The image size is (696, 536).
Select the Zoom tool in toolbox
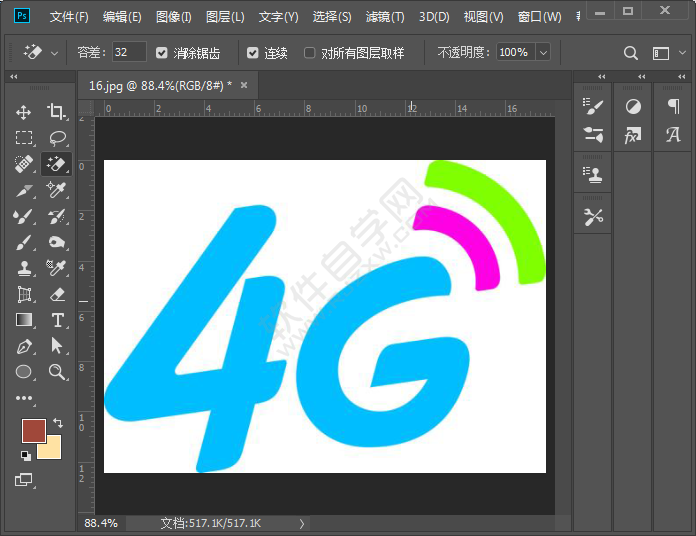pyautogui.click(x=57, y=372)
